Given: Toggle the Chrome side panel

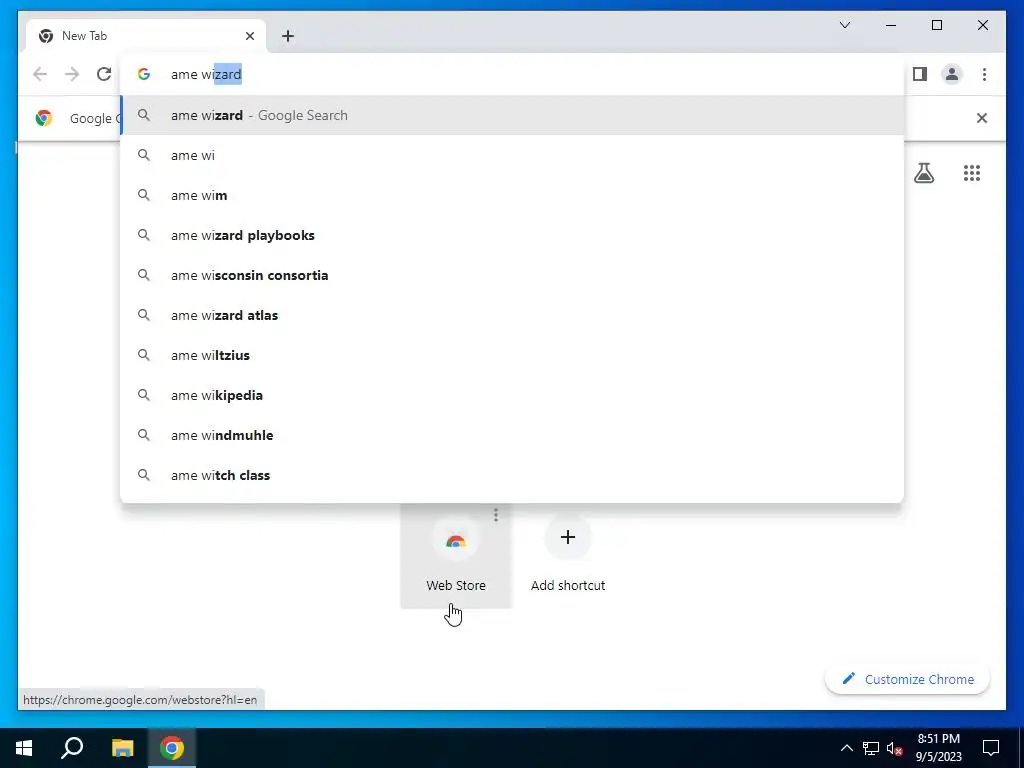Looking at the screenshot, I should coord(920,74).
